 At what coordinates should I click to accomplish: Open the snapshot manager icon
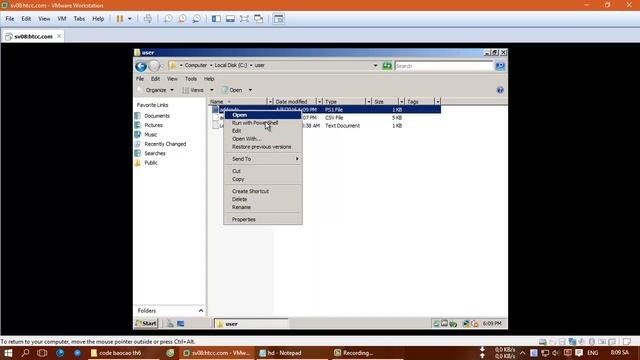point(196,19)
